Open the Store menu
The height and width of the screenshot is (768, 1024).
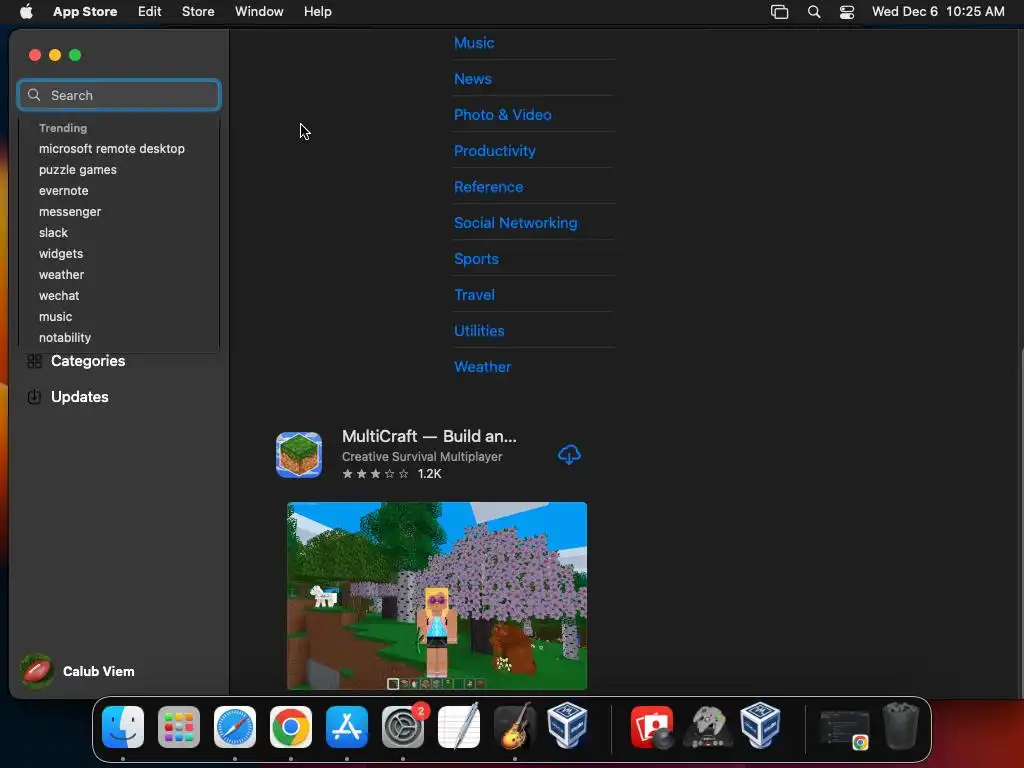pyautogui.click(x=198, y=12)
